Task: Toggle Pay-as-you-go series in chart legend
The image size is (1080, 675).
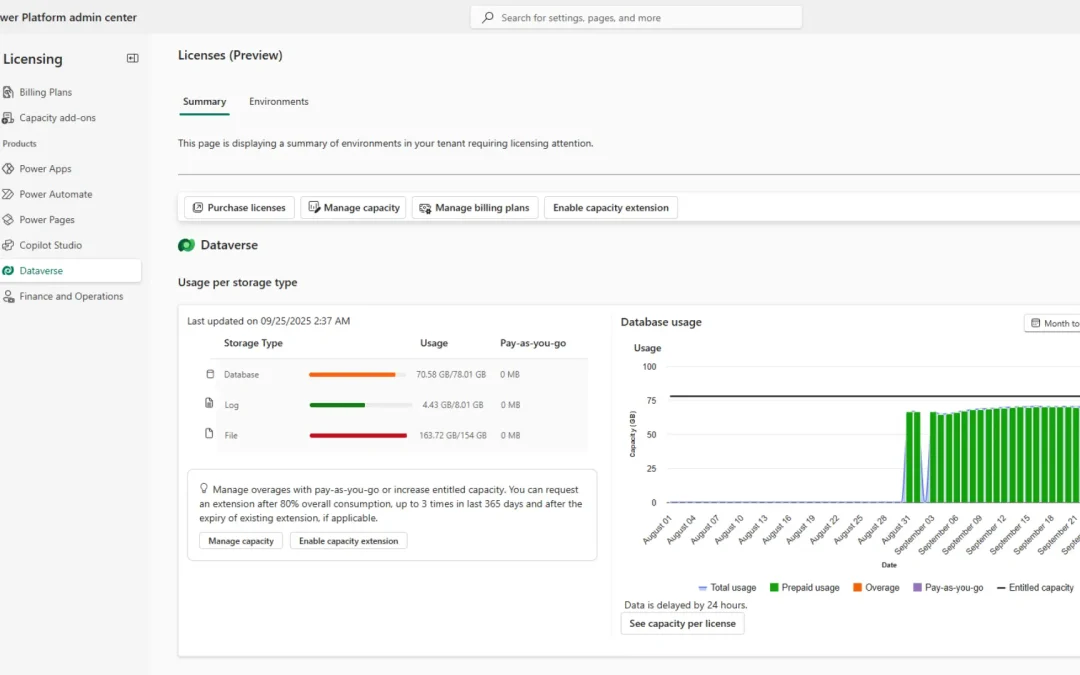Action: [947, 588]
